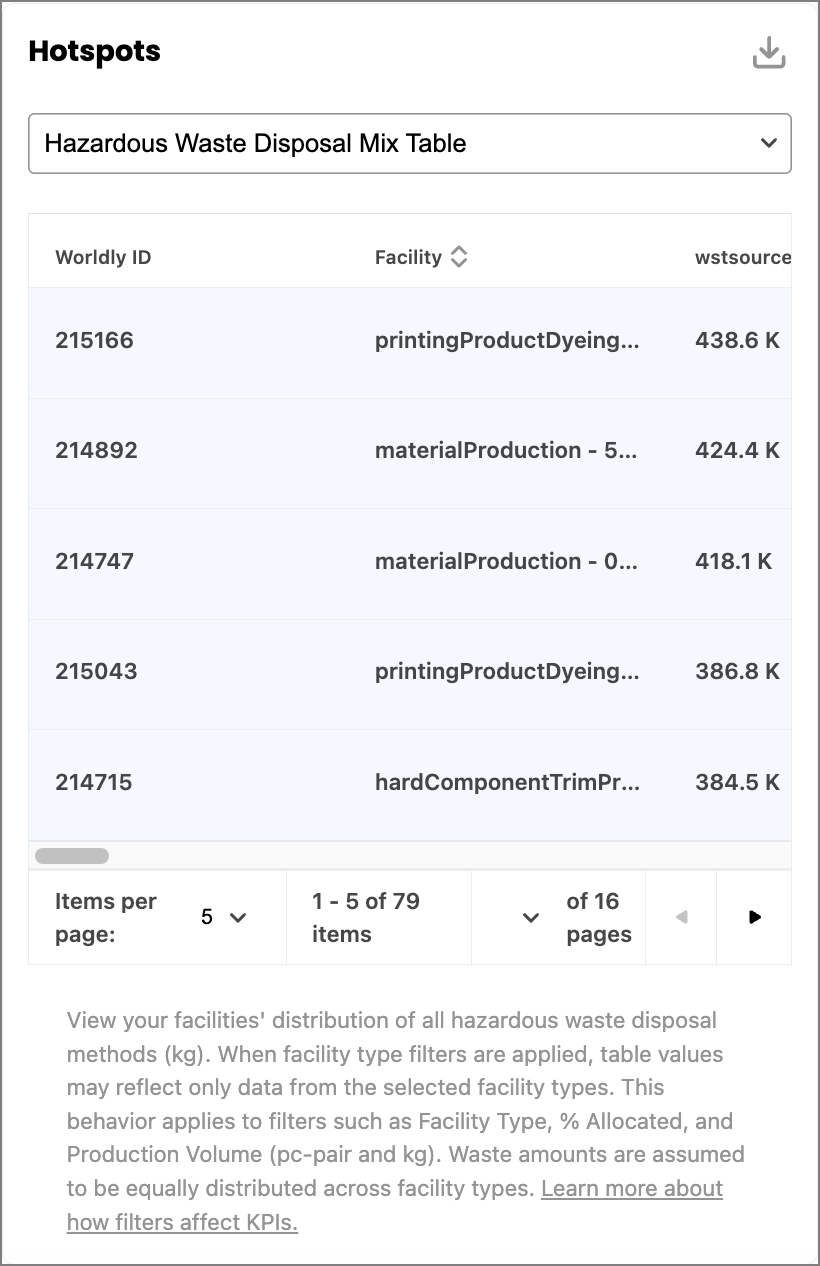This screenshot has height=1266, width=820.
Task: Click the disabled previous page arrow
Action: point(681,917)
